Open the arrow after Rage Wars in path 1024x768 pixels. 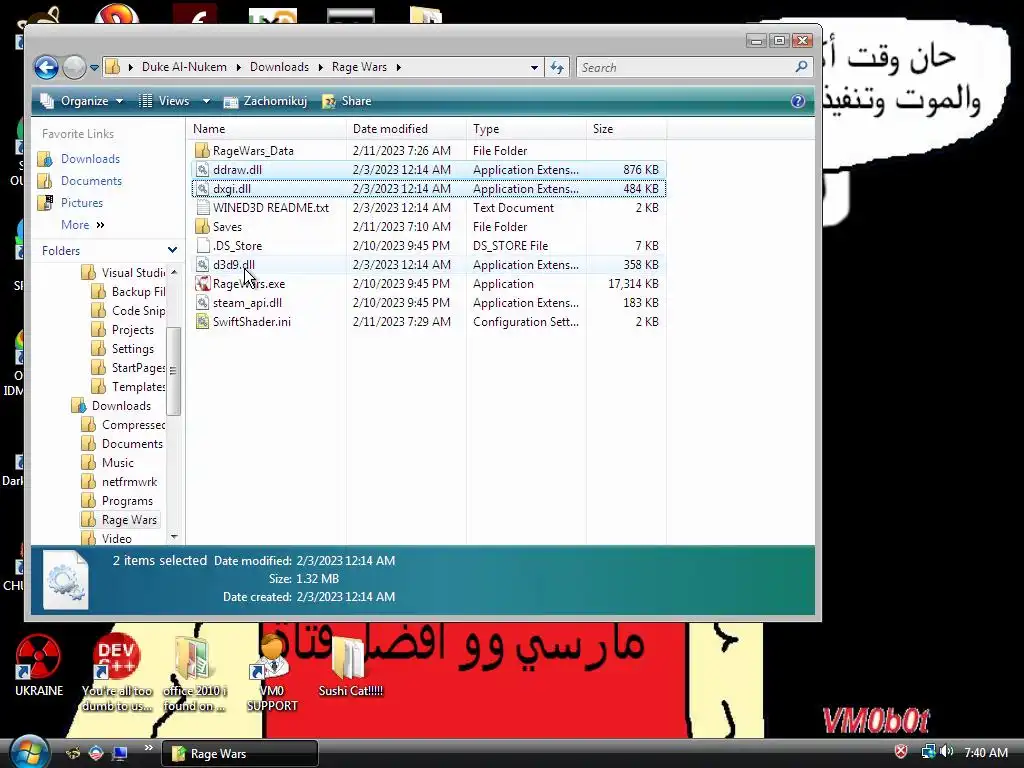coord(398,67)
